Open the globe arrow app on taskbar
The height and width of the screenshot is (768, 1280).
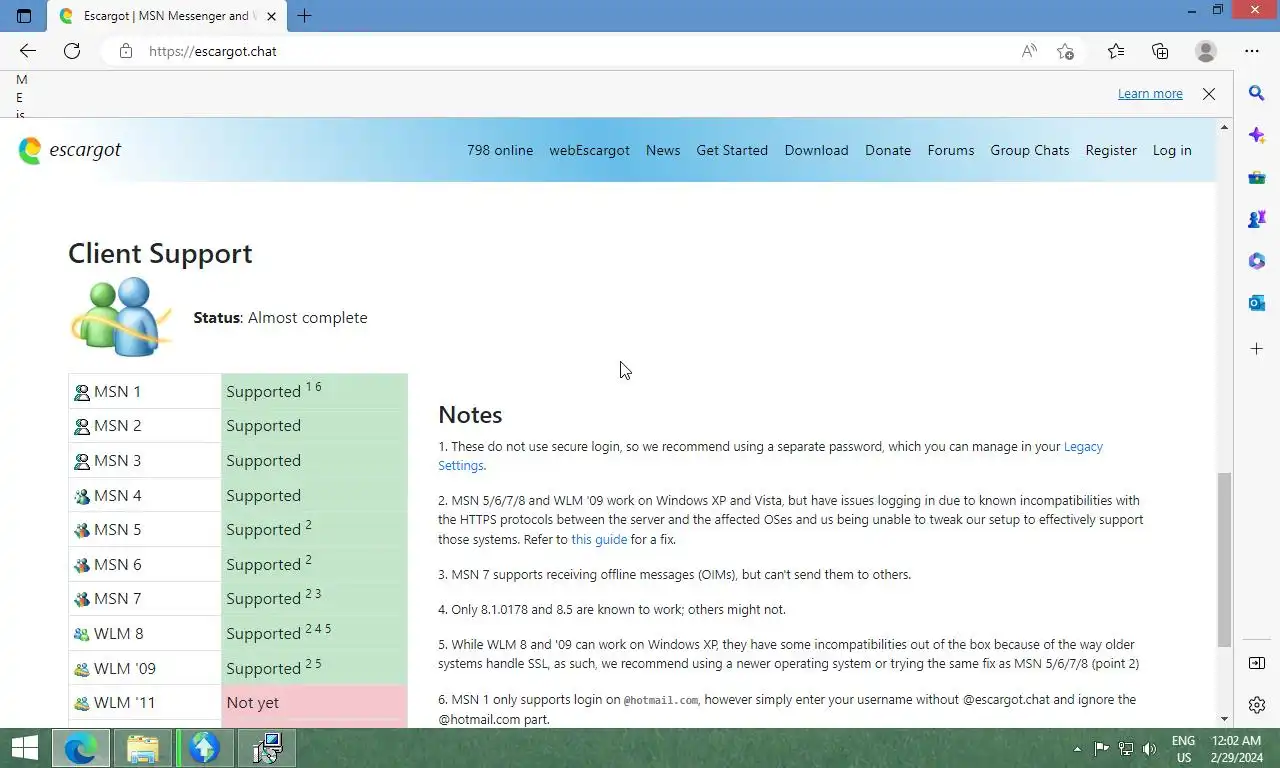point(205,748)
